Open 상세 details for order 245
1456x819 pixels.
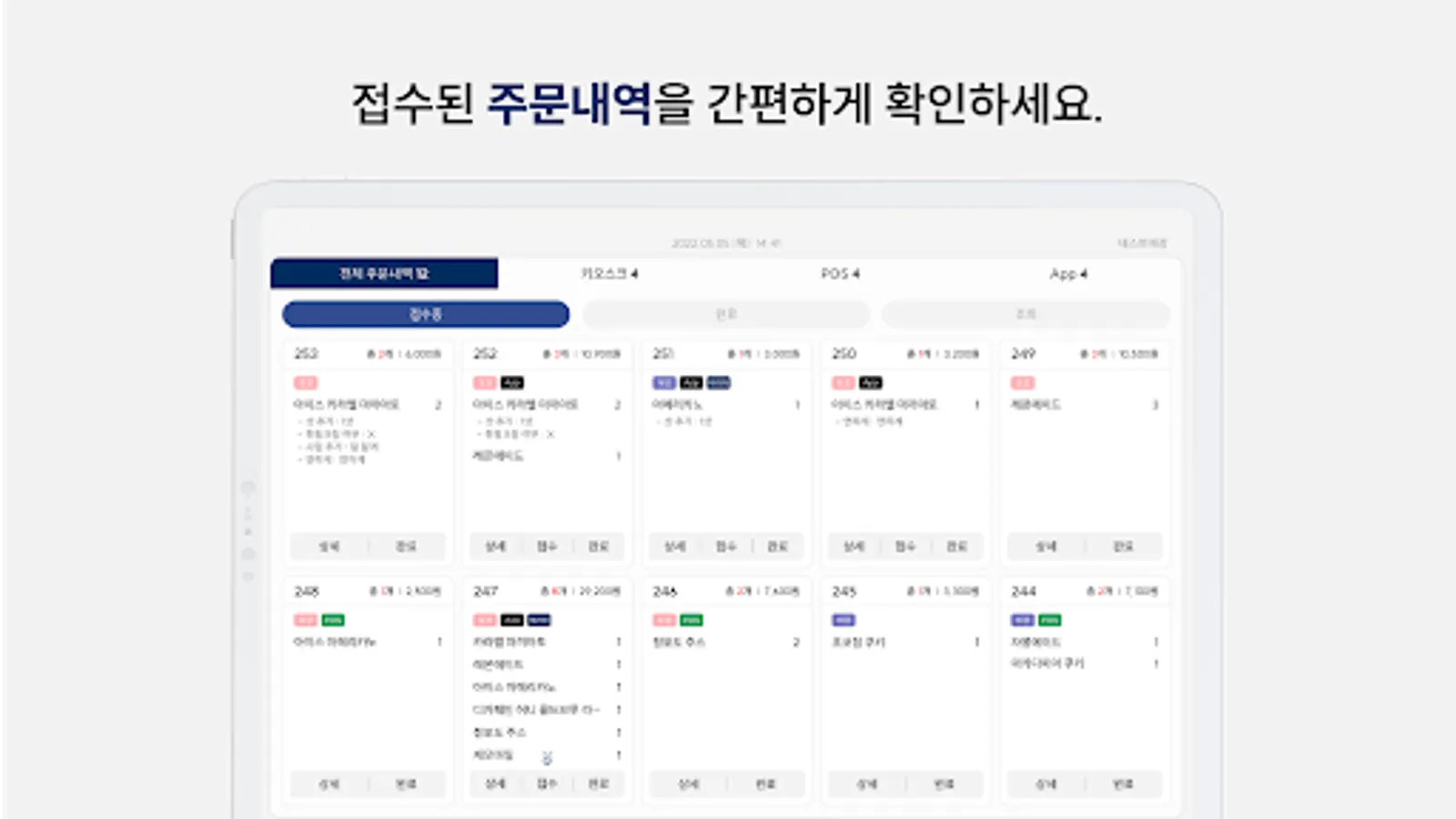click(x=867, y=784)
